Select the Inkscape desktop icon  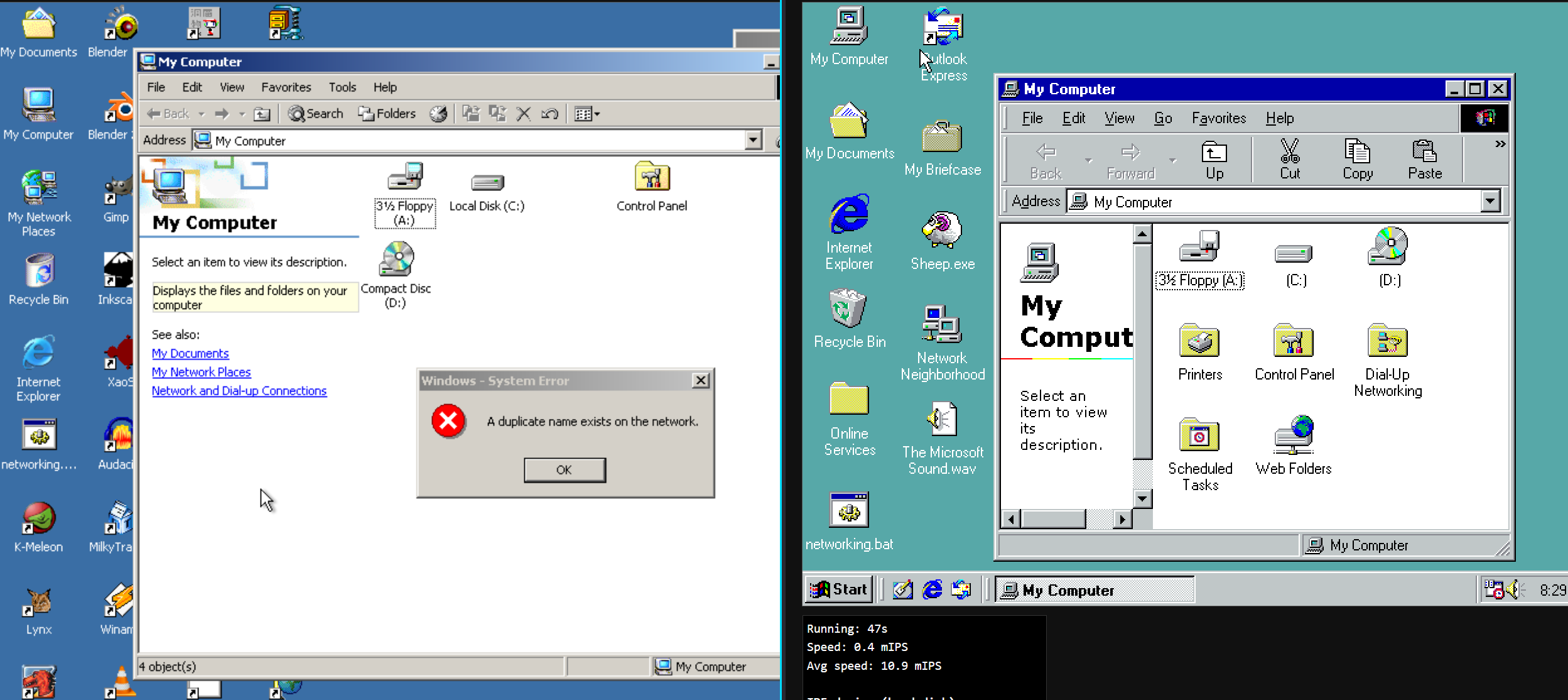click(116, 278)
